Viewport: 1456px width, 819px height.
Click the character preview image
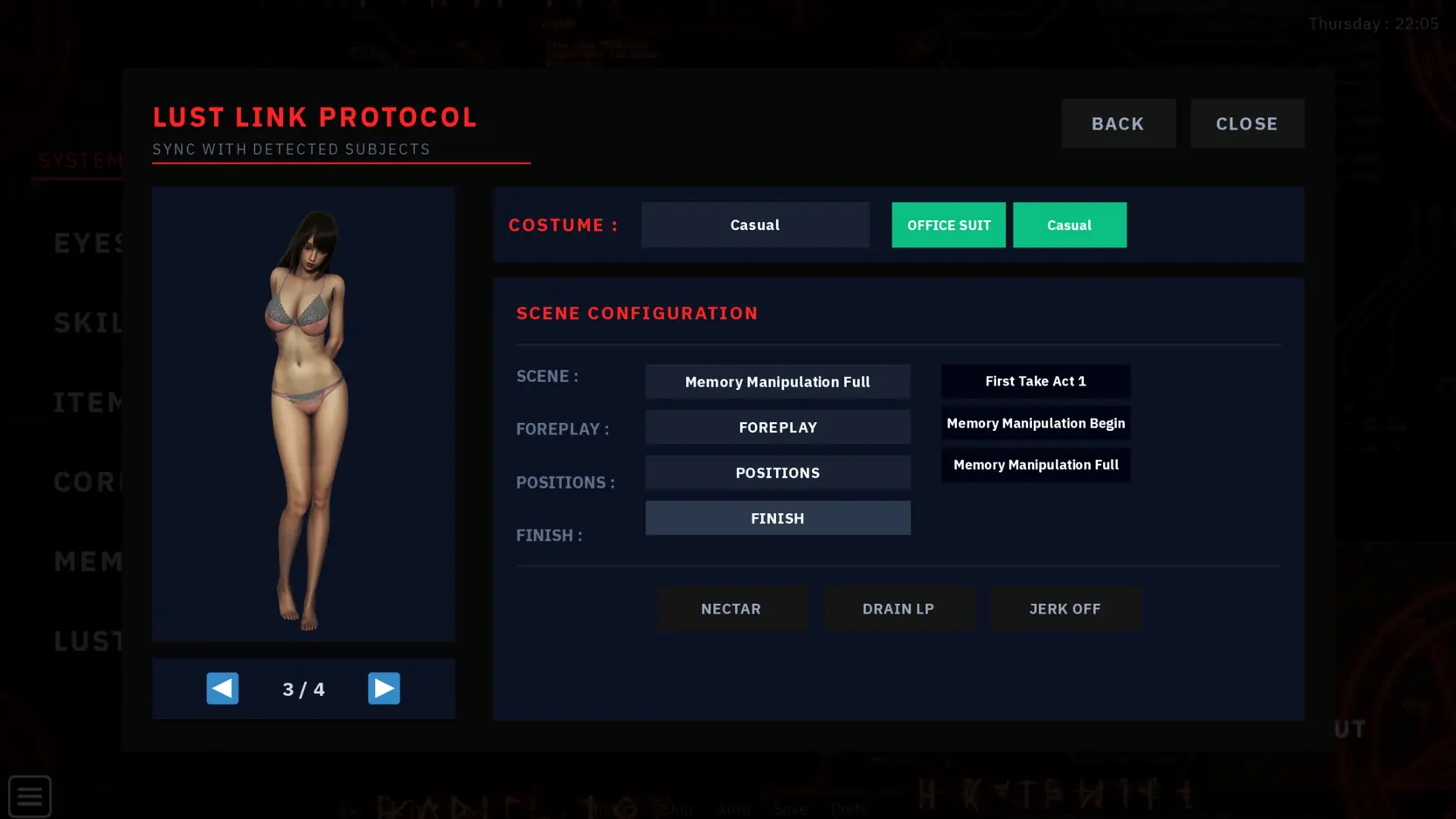click(x=303, y=414)
